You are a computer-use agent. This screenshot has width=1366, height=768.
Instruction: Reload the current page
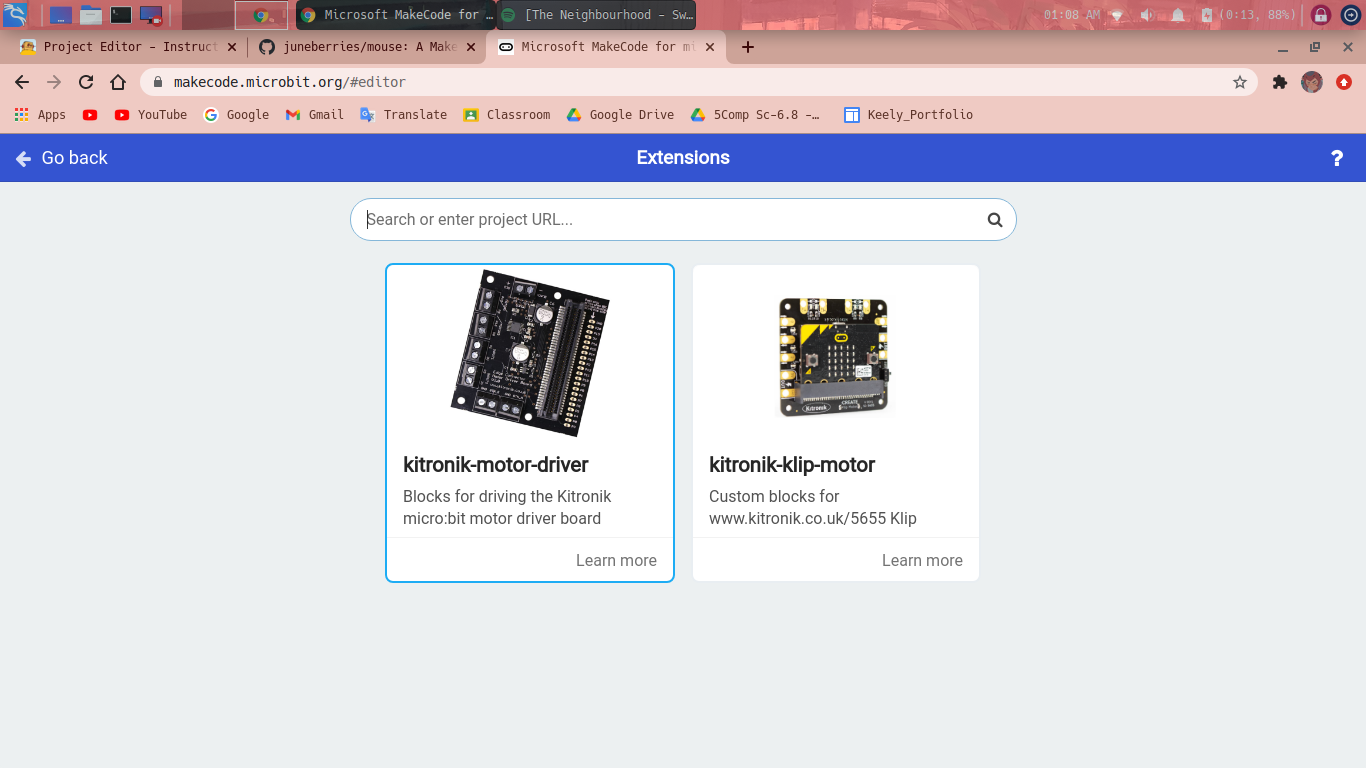pyautogui.click(x=86, y=82)
